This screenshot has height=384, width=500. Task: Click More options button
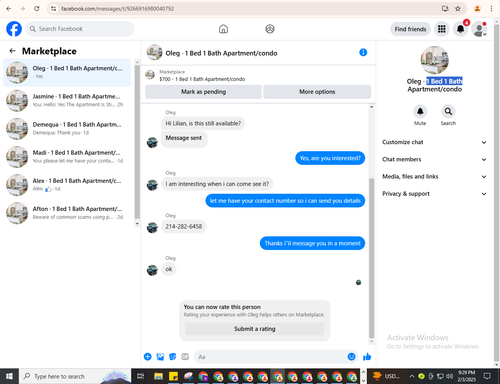tap(317, 92)
